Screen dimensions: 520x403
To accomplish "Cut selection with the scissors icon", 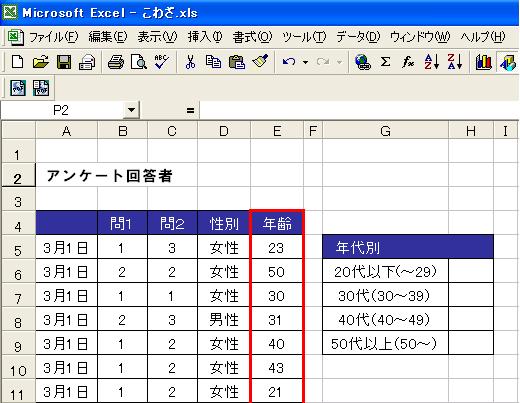I will pos(190,62).
